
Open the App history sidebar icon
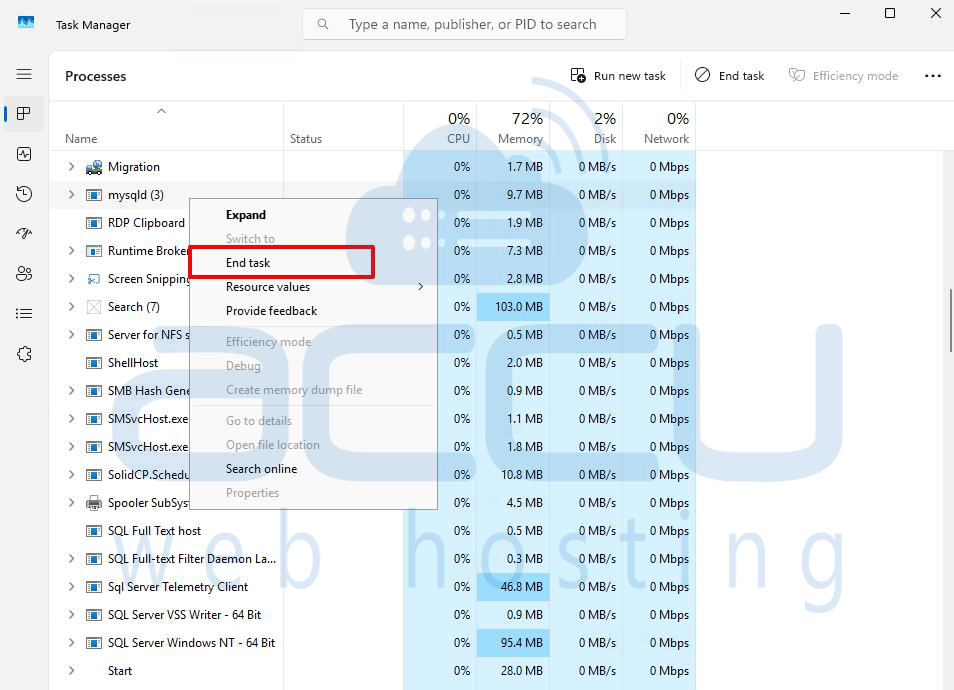(x=24, y=194)
